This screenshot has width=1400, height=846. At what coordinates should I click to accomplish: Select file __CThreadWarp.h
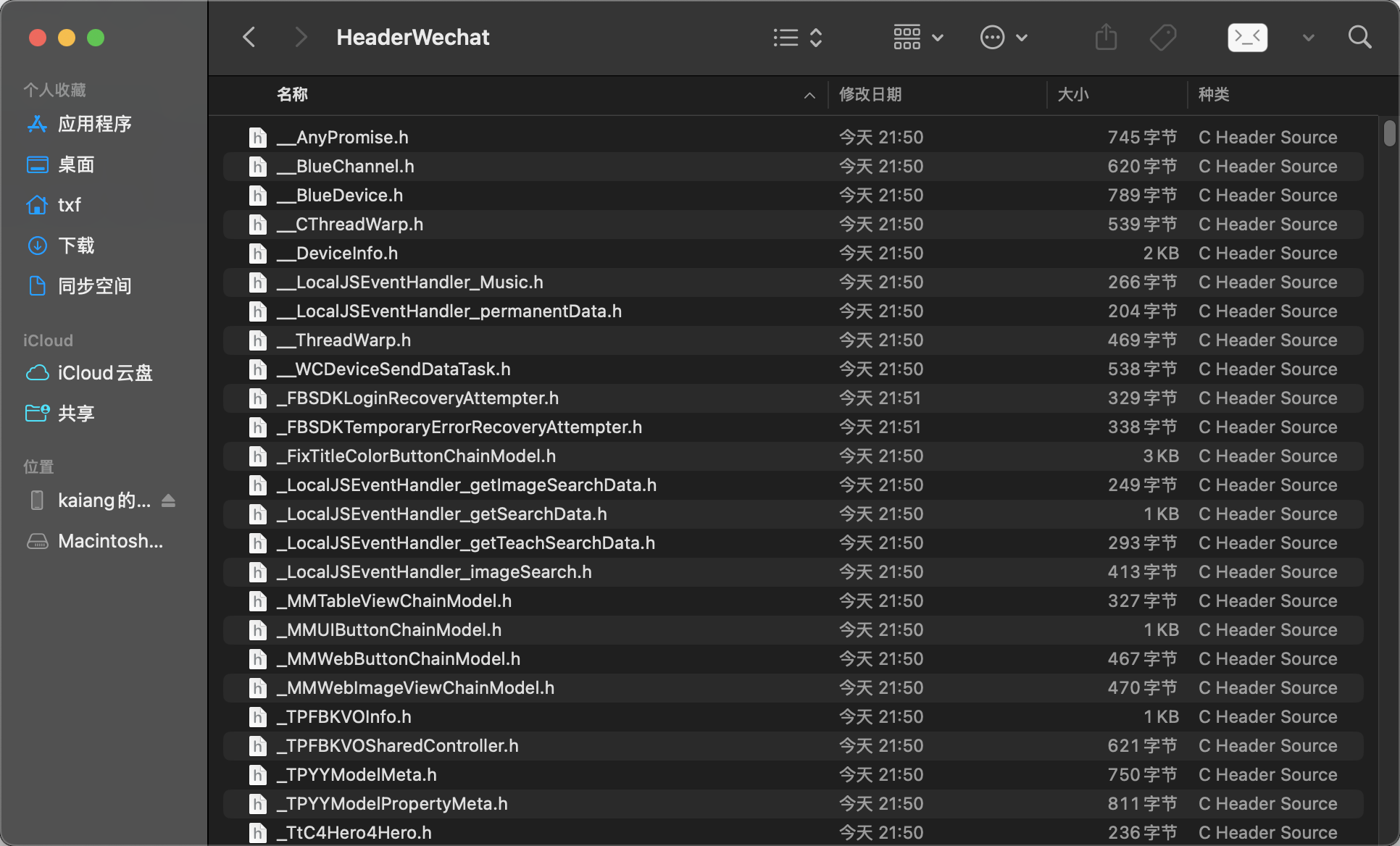[793, 224]
